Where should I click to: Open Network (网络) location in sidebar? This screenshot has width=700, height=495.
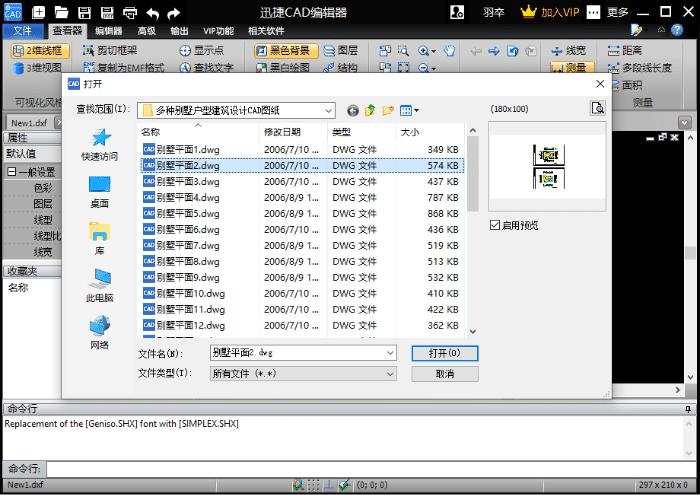tap(99, 332)
